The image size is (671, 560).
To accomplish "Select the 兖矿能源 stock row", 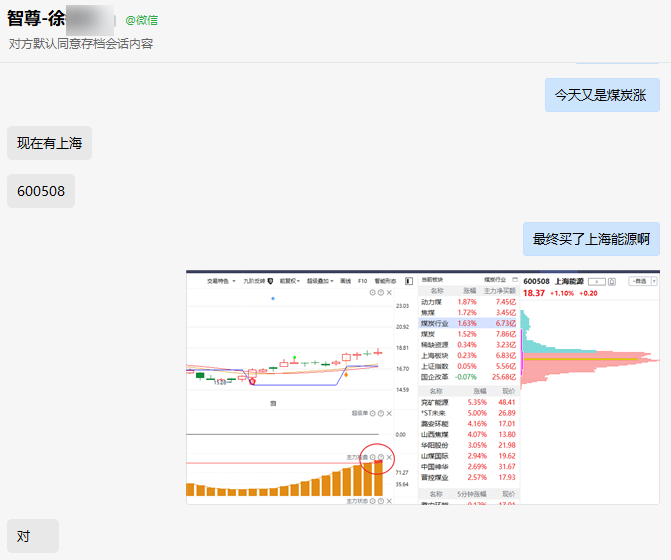I will point(469,402).
